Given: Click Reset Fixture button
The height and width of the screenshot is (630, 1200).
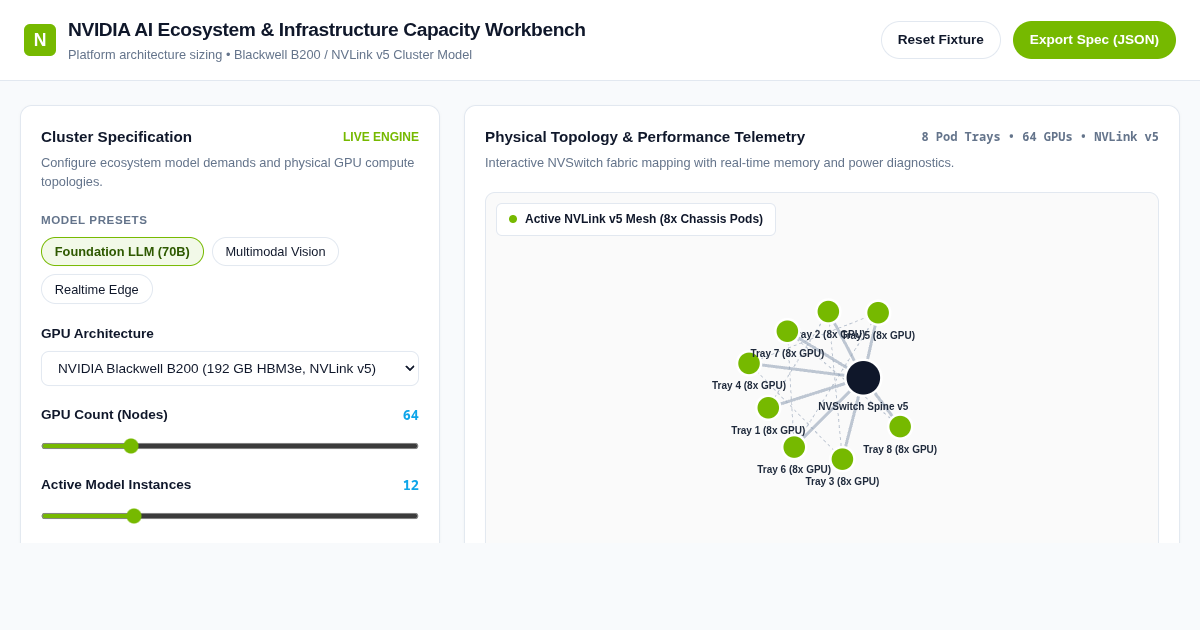Looking at the screenshot, I should (941, 40).
